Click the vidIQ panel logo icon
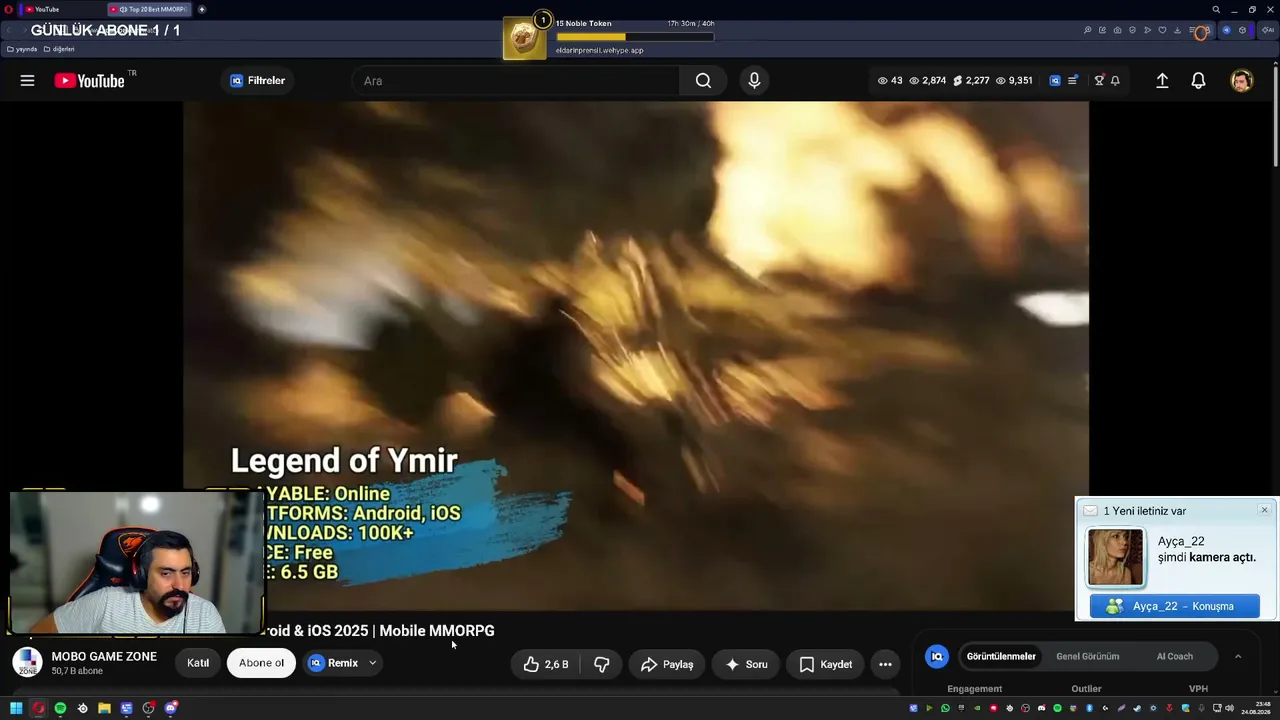 coord(937,656)
